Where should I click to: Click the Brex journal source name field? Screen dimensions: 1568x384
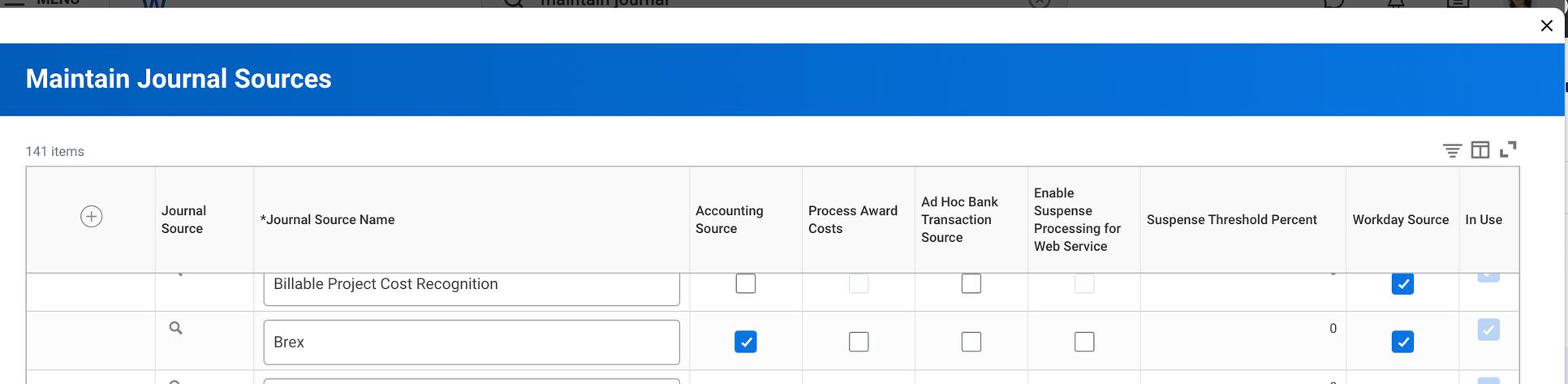(x=471, y=342)
